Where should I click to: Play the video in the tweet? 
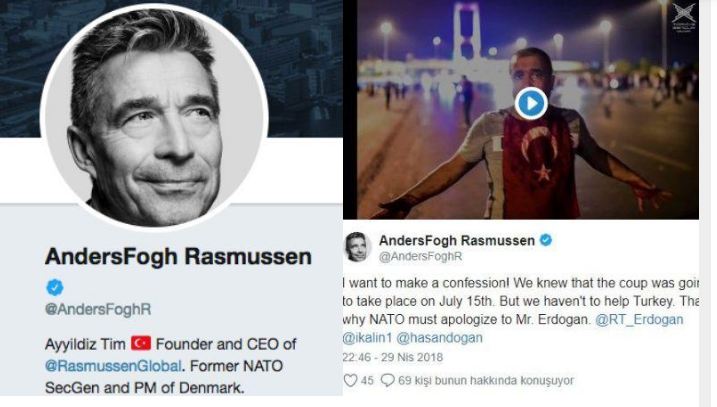(x=531, y=104)
